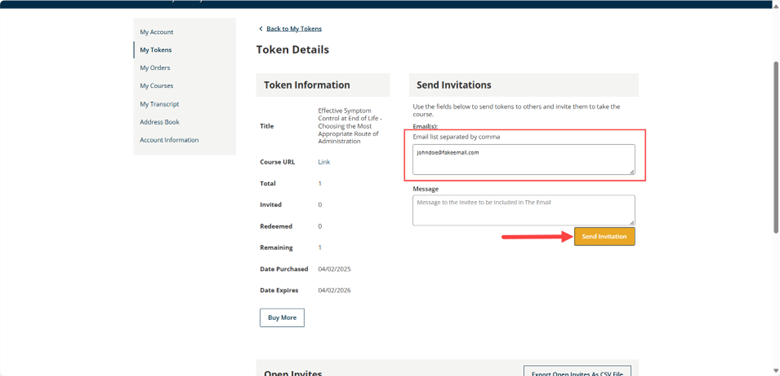View My Transcript
The image size is (780, 376).
(x=159, y=104)
